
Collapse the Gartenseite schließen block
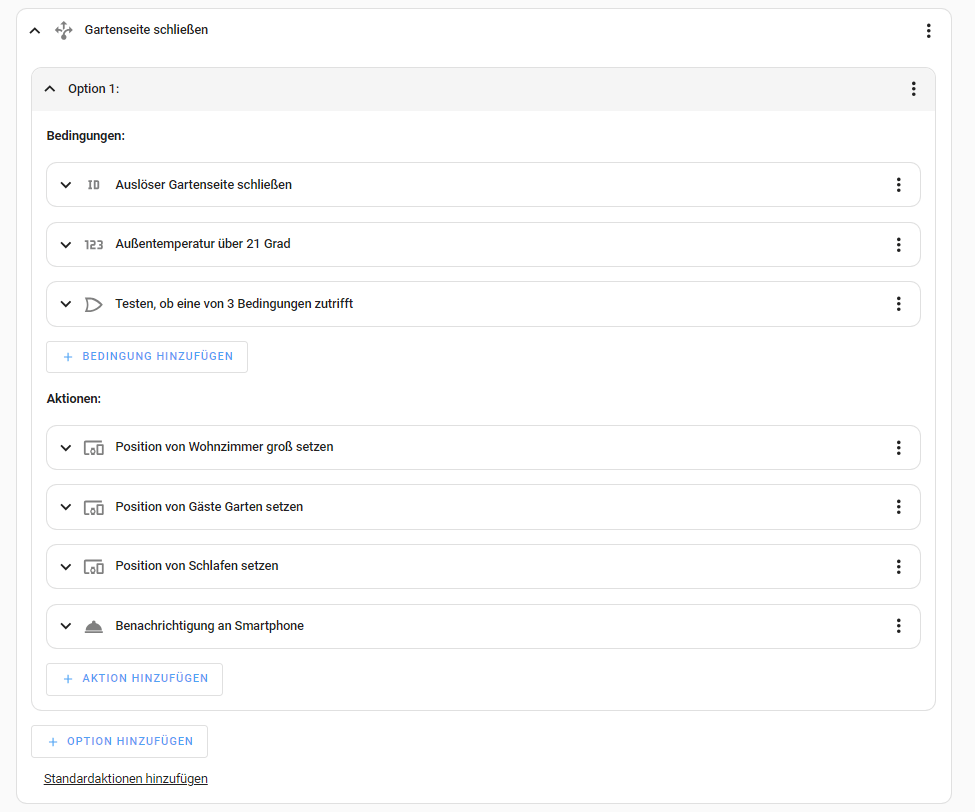click(x=35, y=31)
